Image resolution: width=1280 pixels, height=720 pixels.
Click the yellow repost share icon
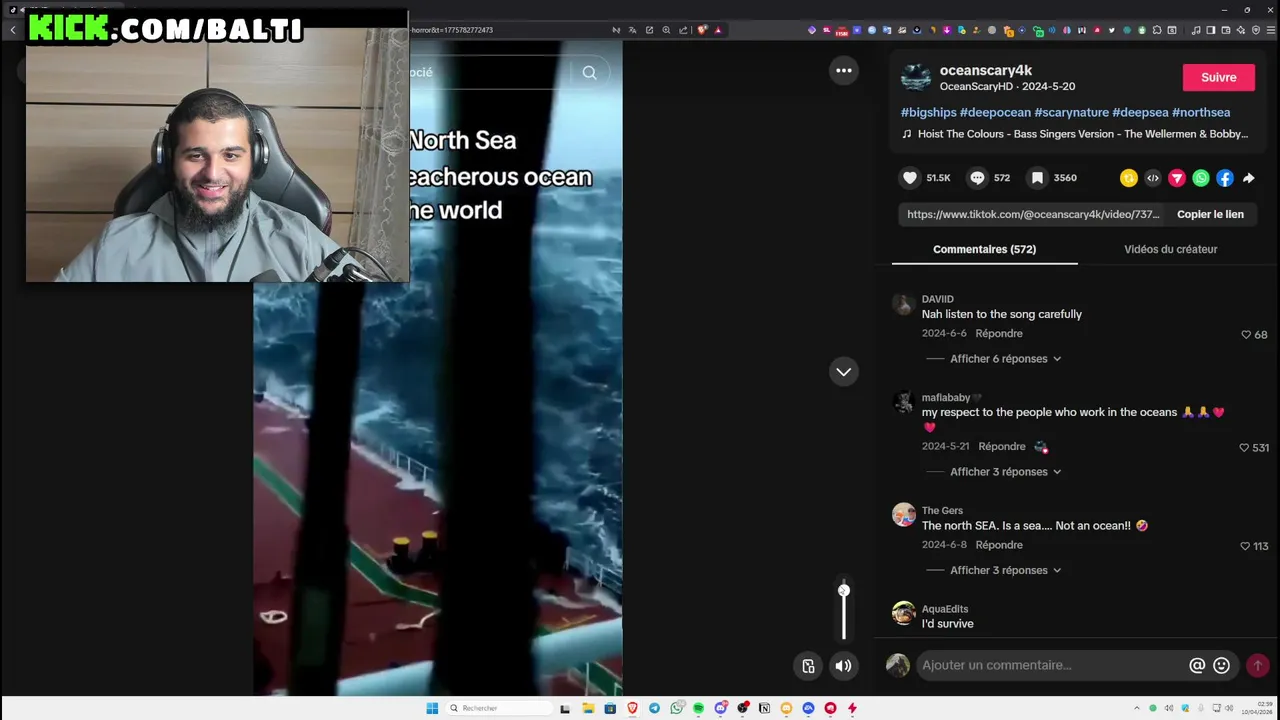(1129, 178)
